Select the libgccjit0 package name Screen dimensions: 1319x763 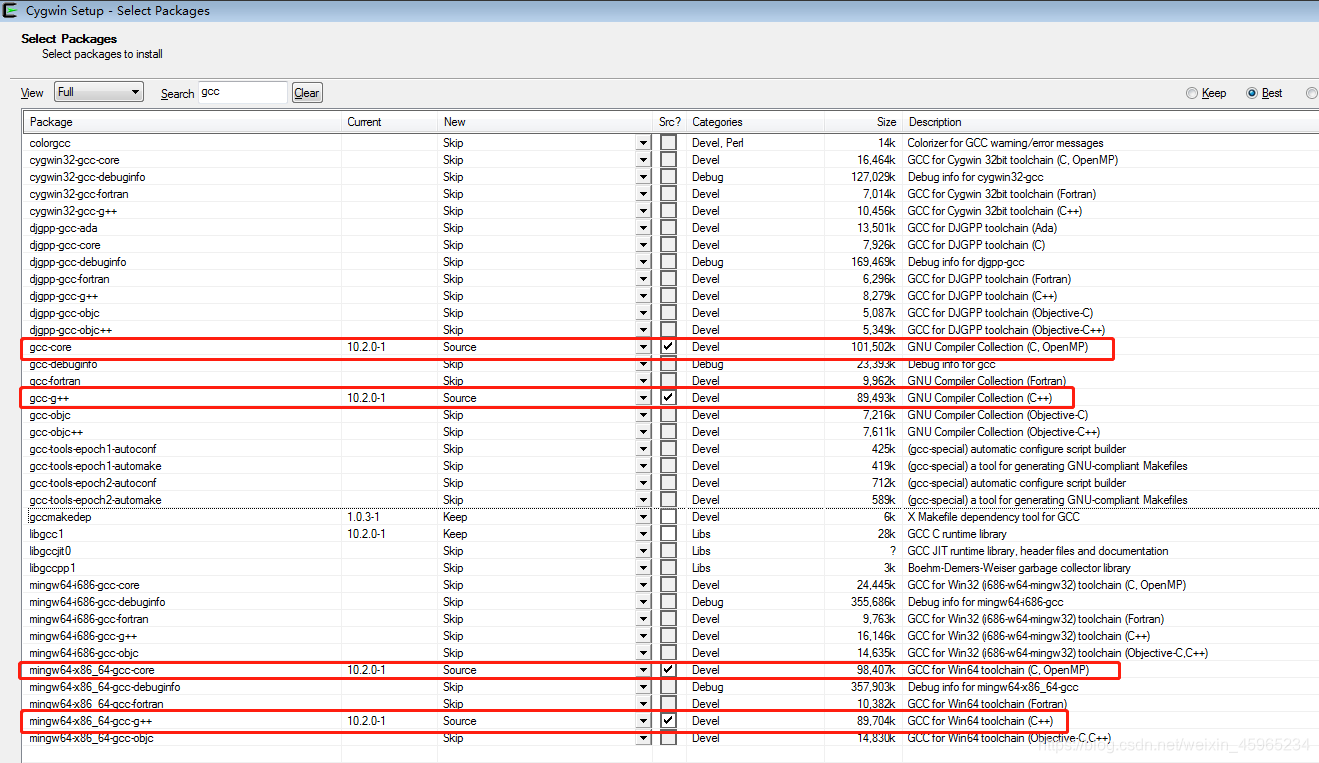tap(51, 551)
